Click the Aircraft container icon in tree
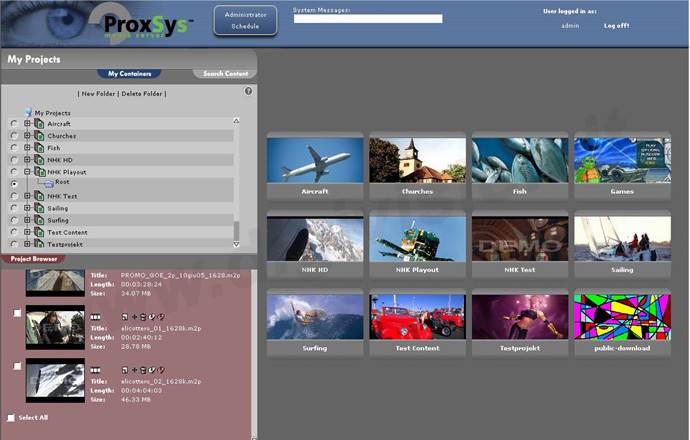 coord(39,124)
